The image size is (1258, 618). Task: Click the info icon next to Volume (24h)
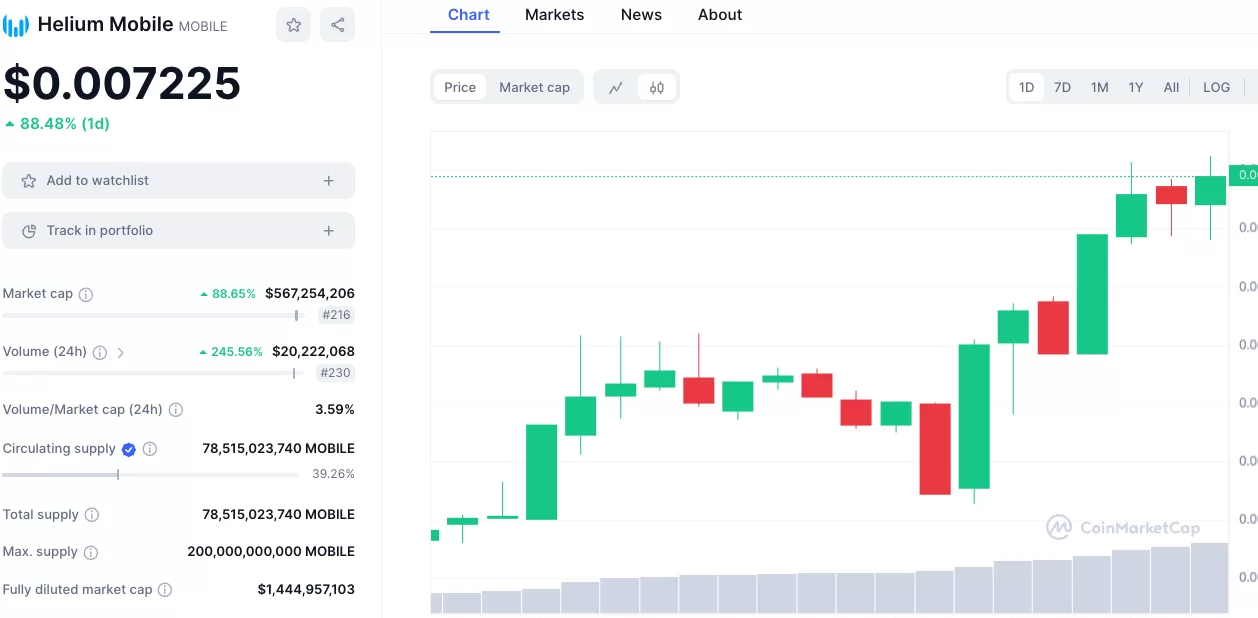[99, 352]
